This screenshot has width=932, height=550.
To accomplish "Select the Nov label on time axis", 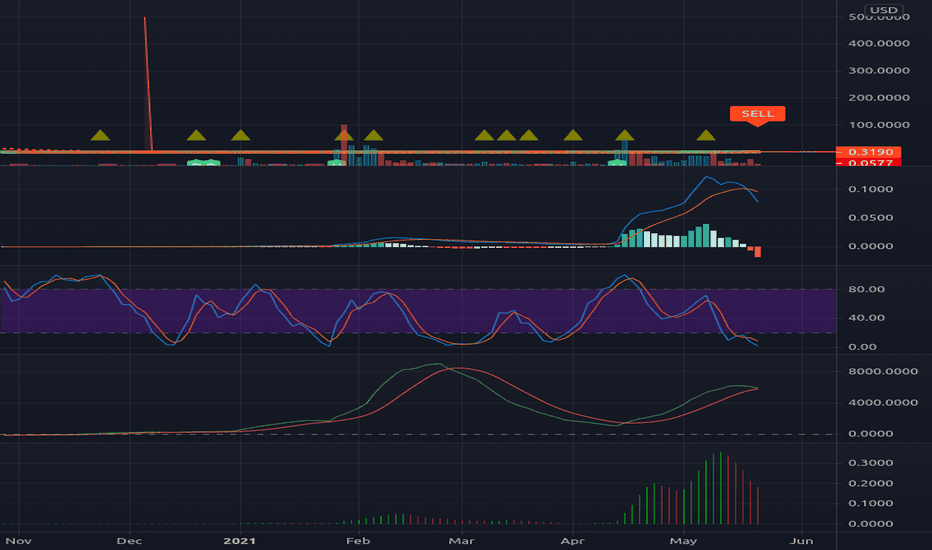I will click(18, 541).
